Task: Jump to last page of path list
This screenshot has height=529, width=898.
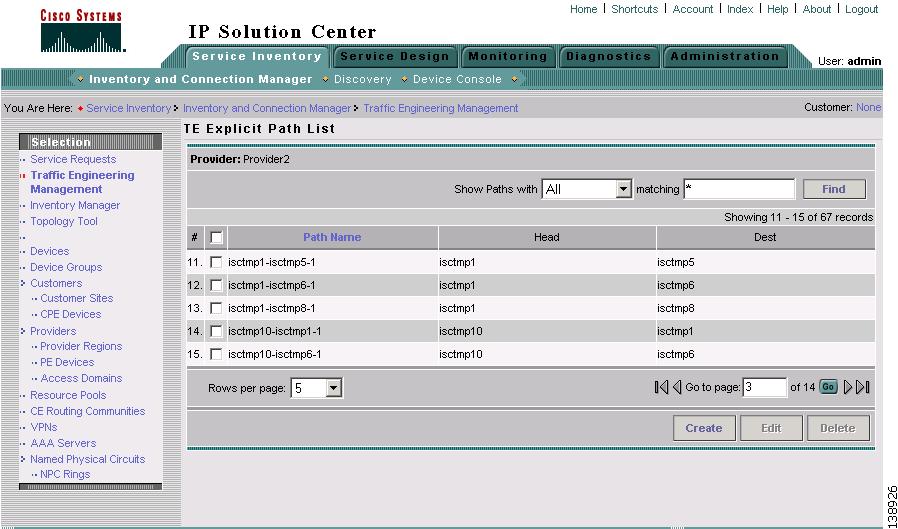Action: (863, 388)
